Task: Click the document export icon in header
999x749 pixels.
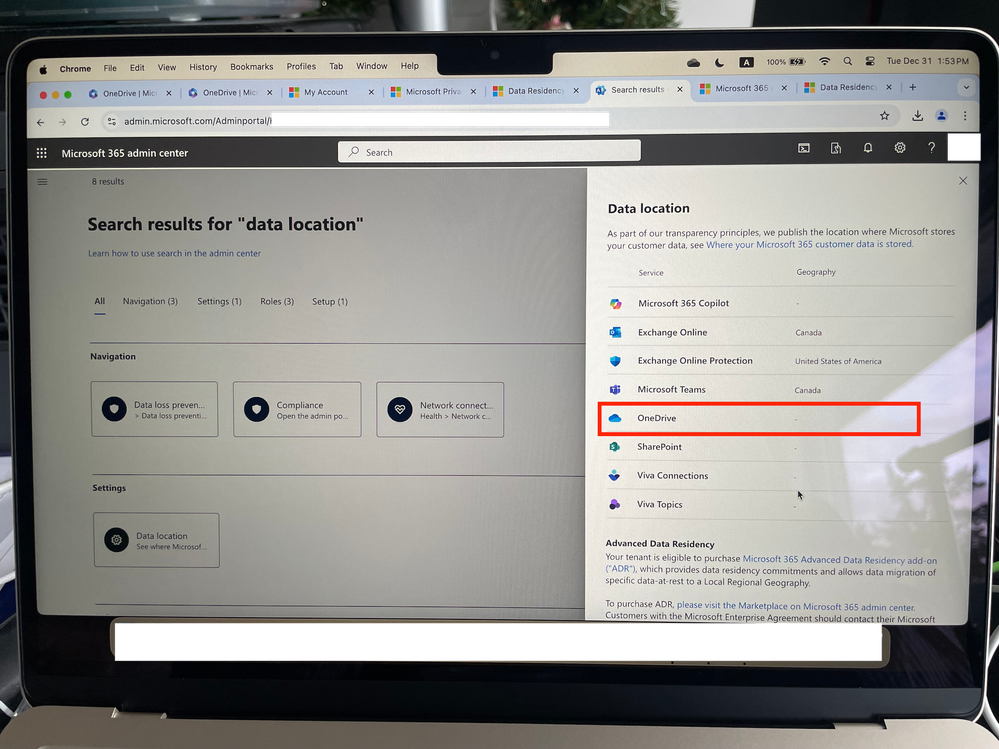Action: tap(836, 148)
